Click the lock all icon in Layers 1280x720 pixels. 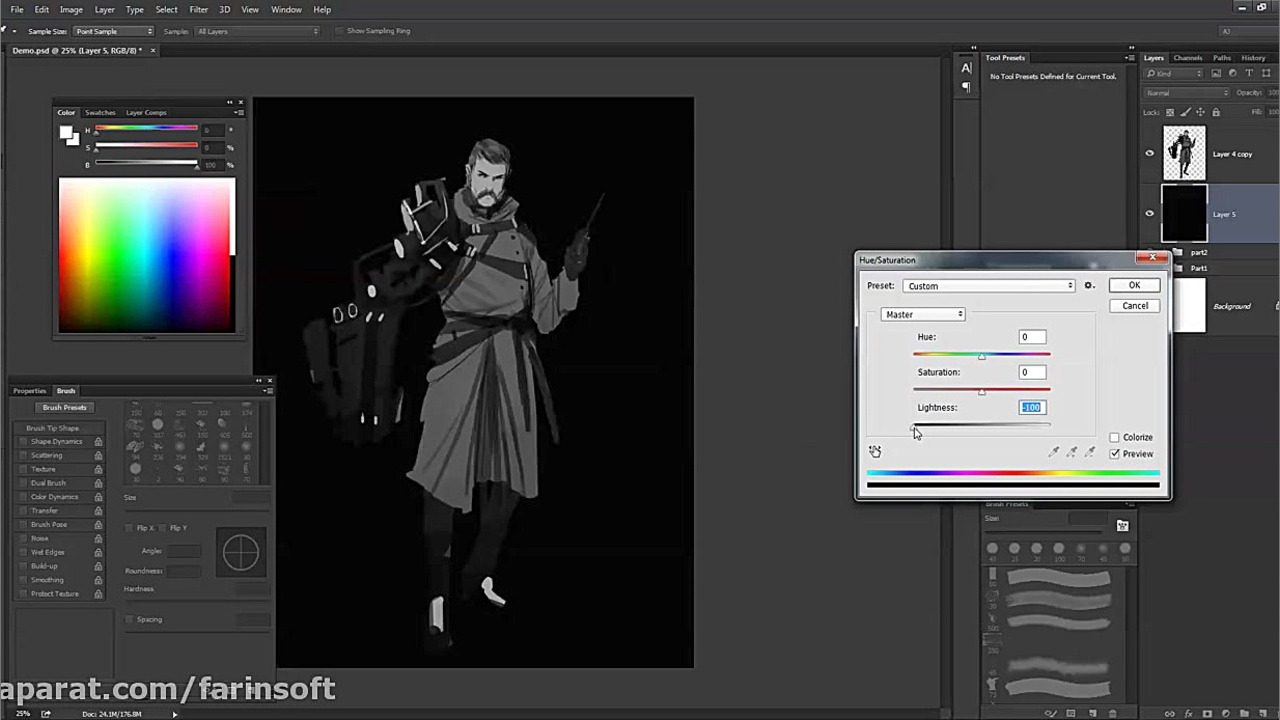[x=1216, y=112]
